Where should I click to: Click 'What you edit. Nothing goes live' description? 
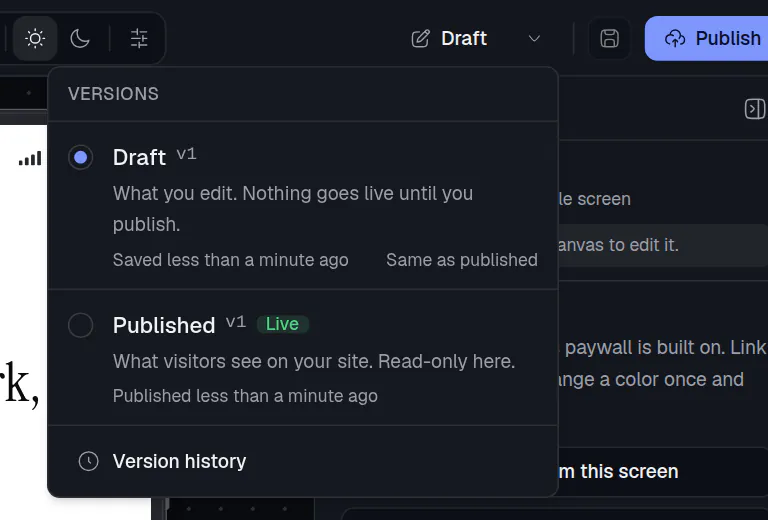click(x=293, y=209)
